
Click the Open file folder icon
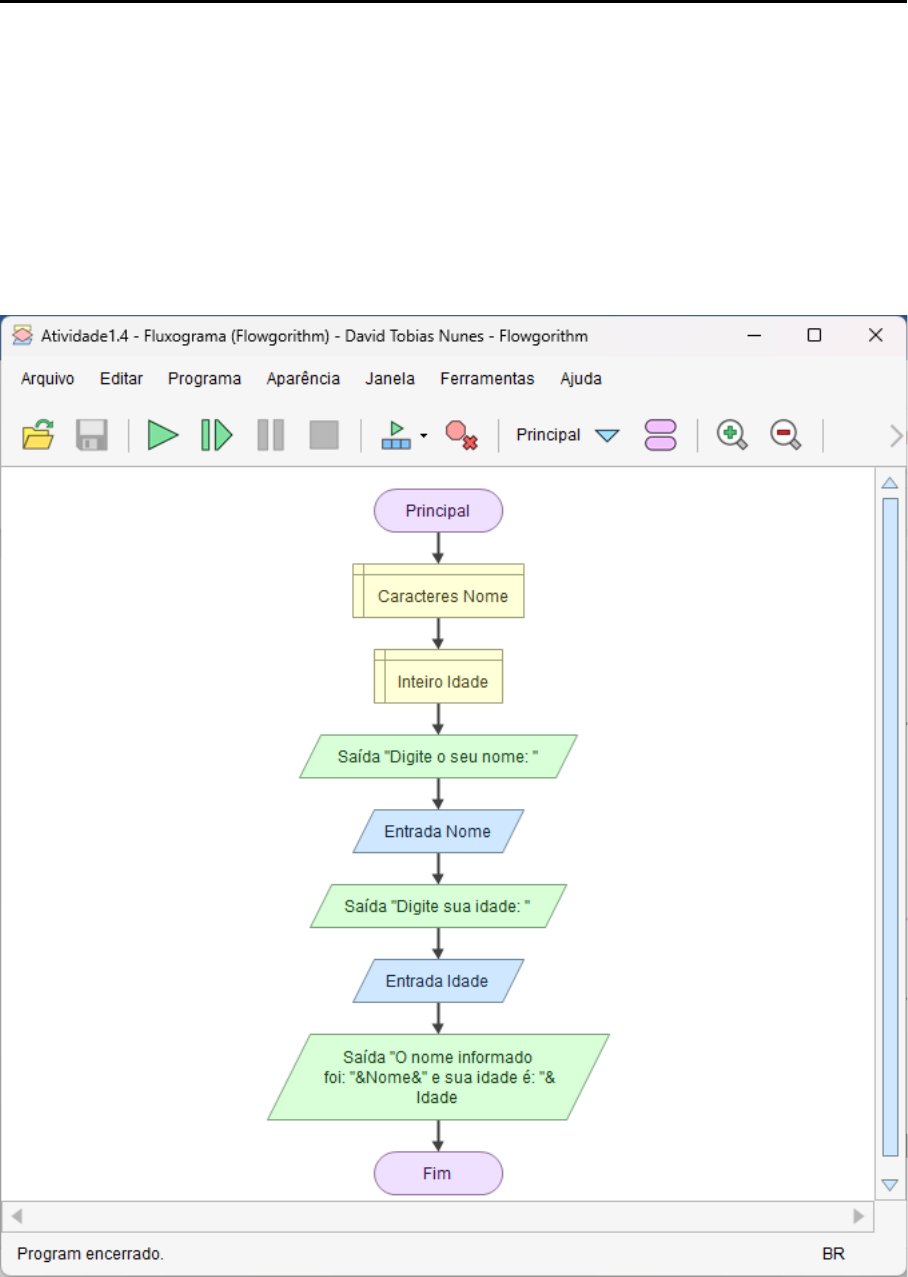(x=38, y=435)
